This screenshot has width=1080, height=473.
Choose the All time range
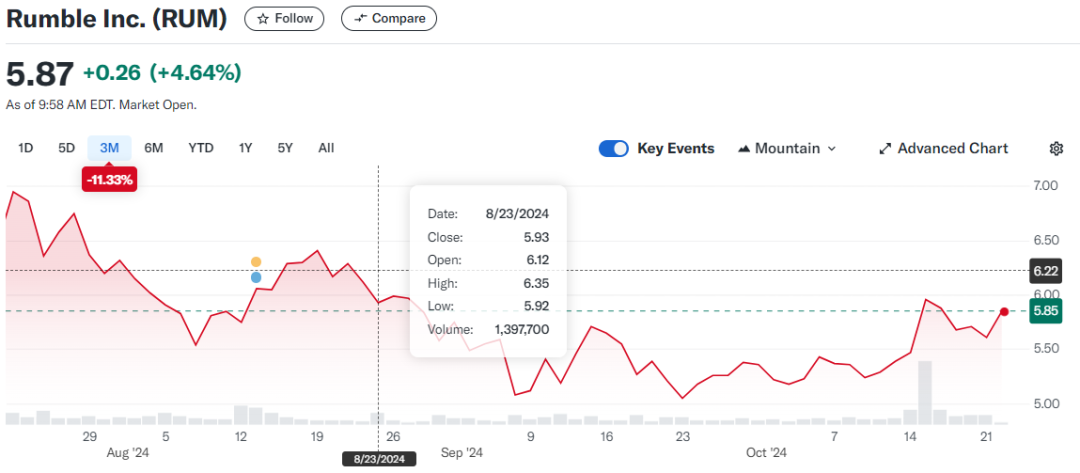[x=326, y=148]
